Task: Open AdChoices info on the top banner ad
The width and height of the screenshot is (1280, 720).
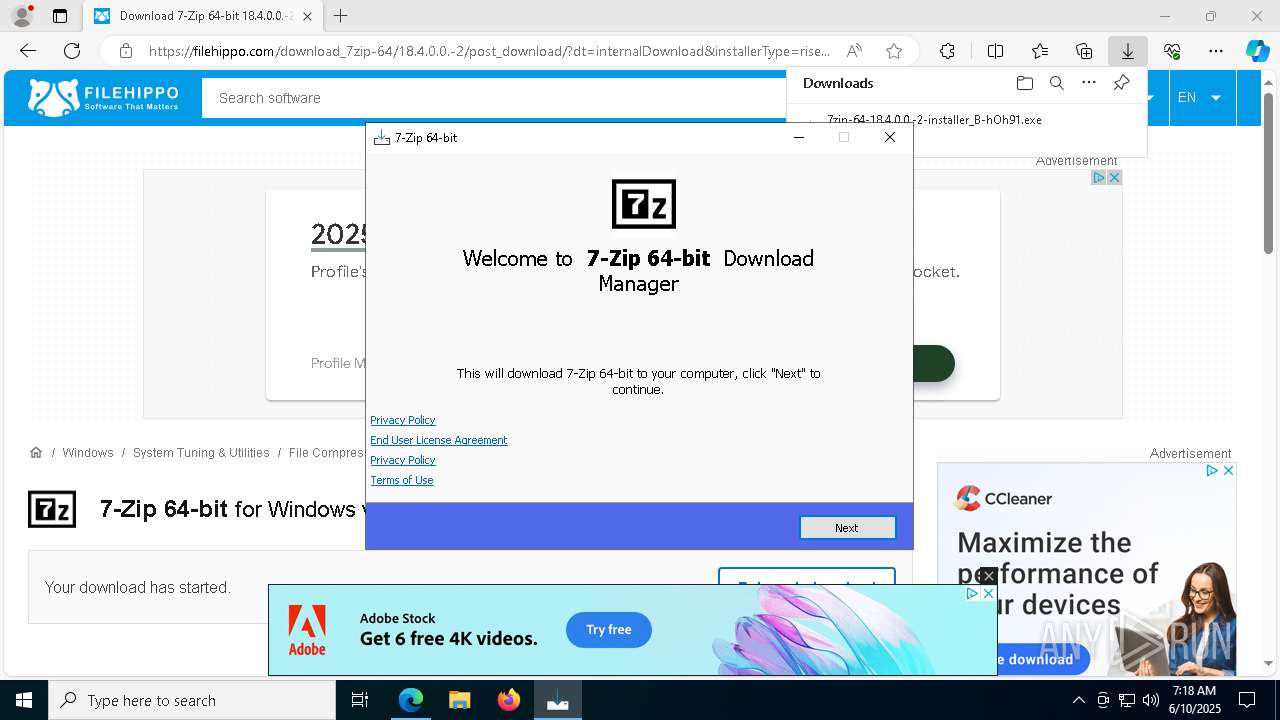Action: (1098, 178)
